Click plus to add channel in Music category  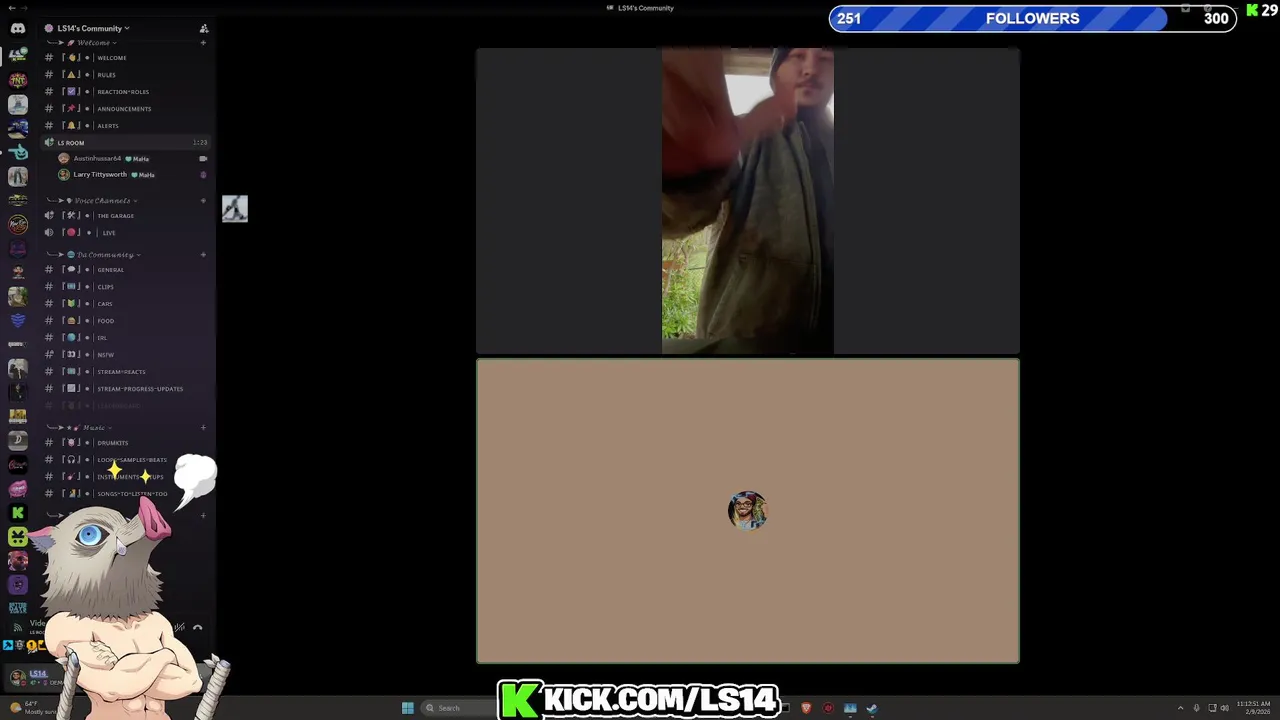[x=203, y=428]
